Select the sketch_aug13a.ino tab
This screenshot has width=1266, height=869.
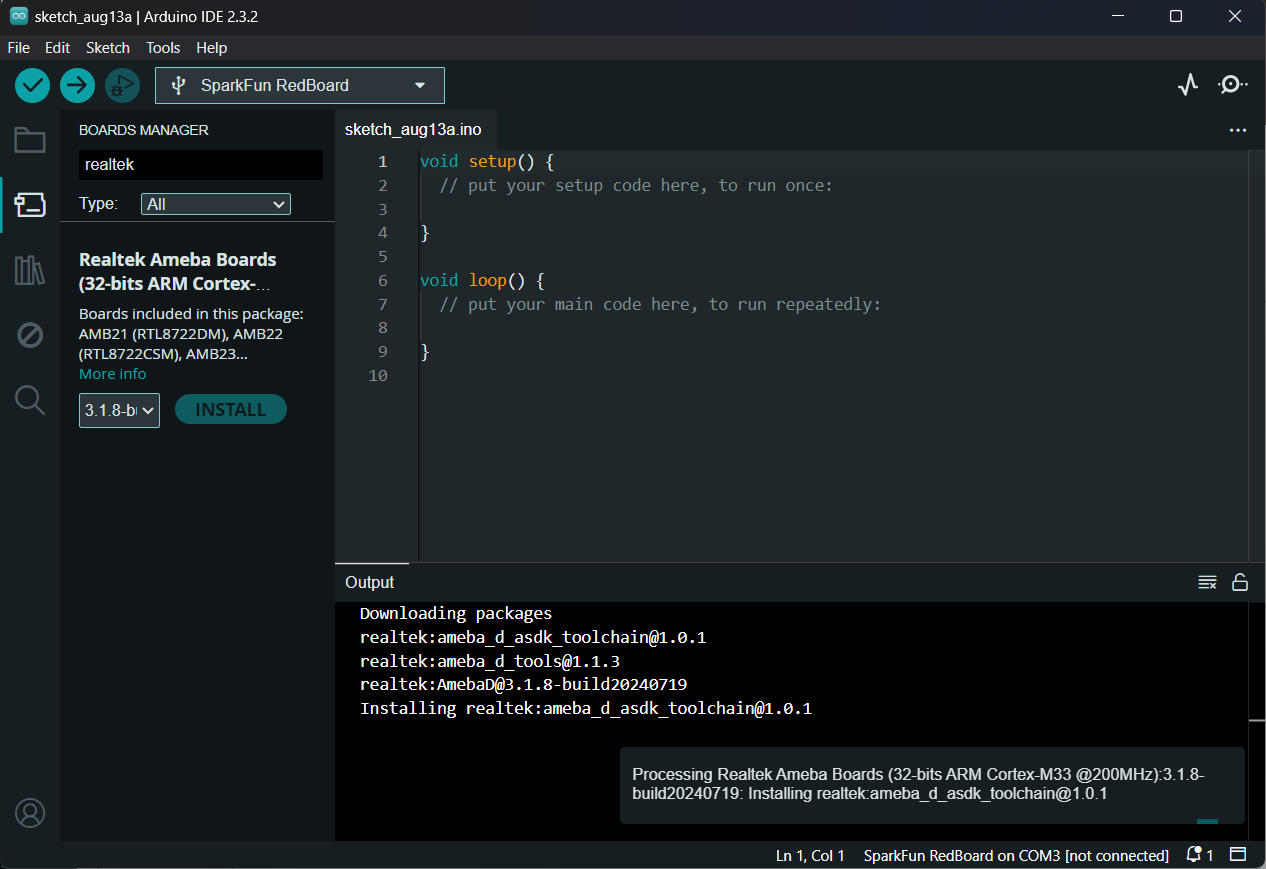413,130
